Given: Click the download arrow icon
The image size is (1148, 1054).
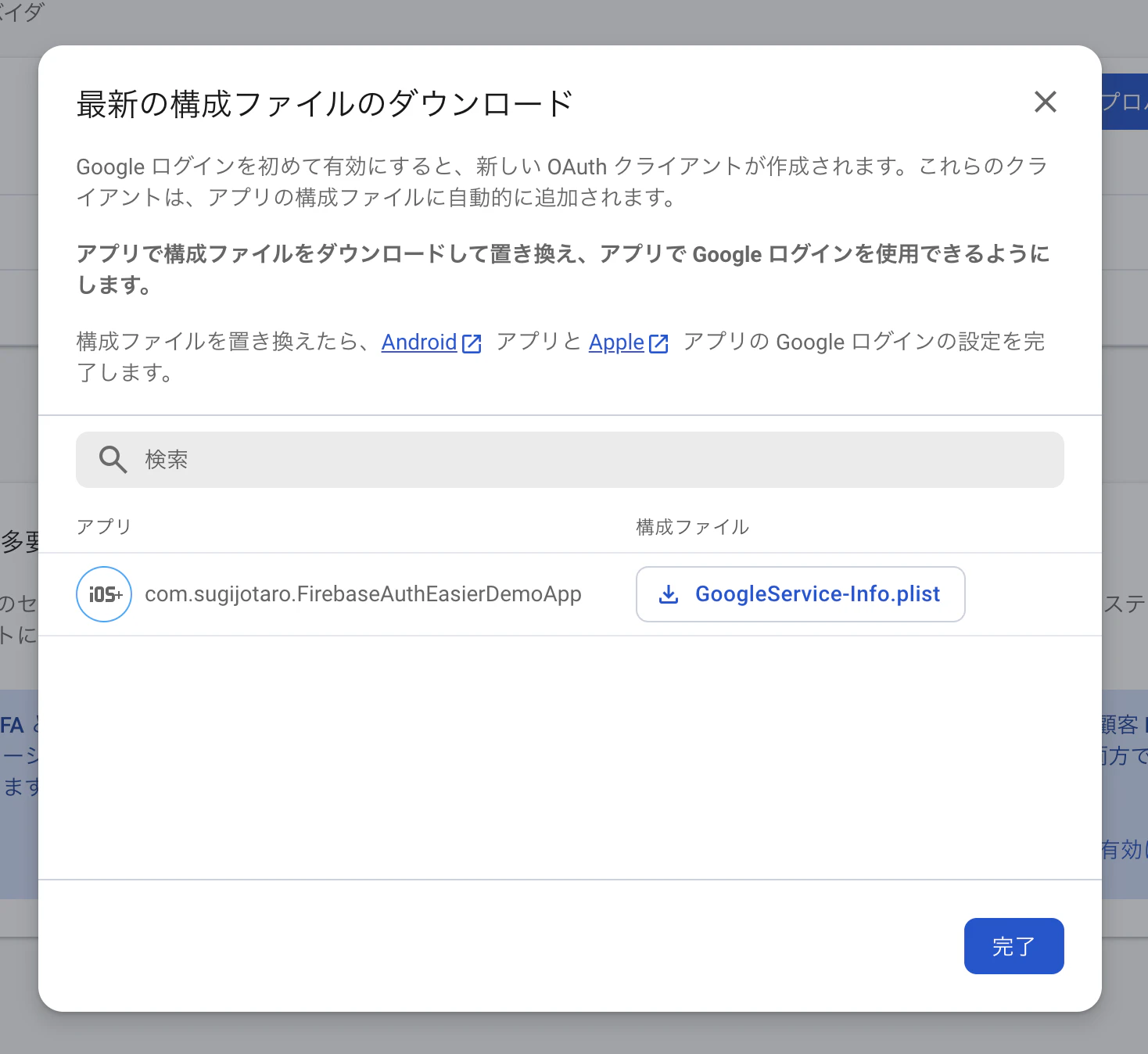Looking at the screenshot, I should coord(669,594).
